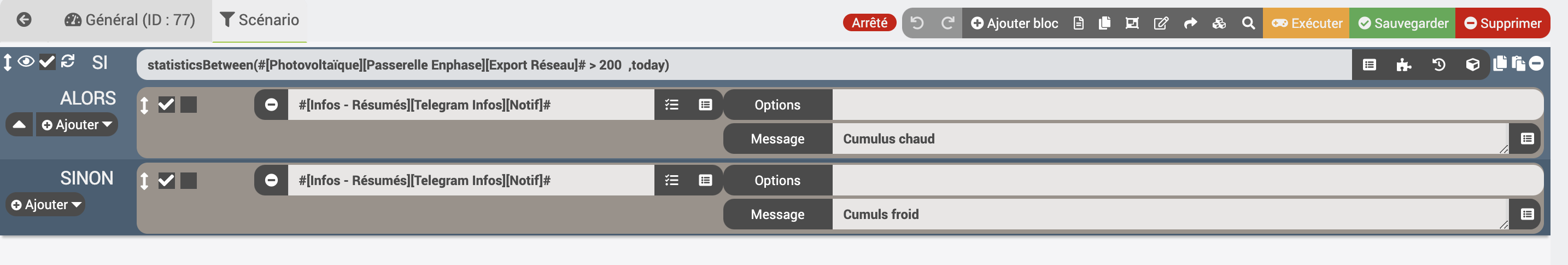This screenshot has width=1568, height=265.
Task: Remove the Cumulus chaud action with minus icon
Action: pyautogui.click(x=272, y=105)
